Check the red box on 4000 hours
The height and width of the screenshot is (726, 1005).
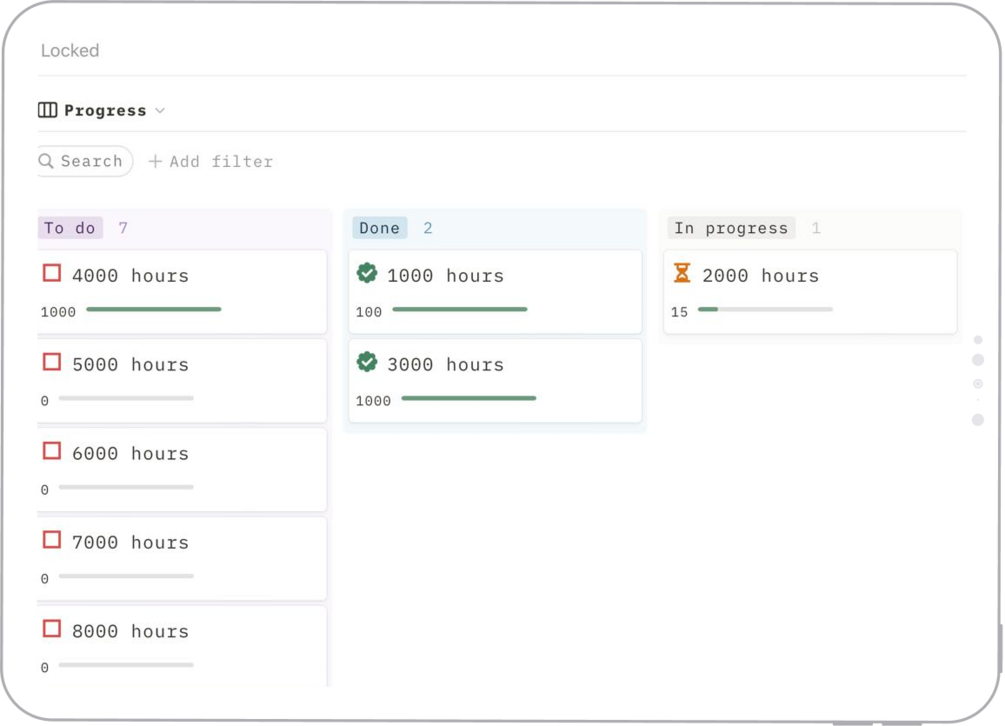point(52,273)
